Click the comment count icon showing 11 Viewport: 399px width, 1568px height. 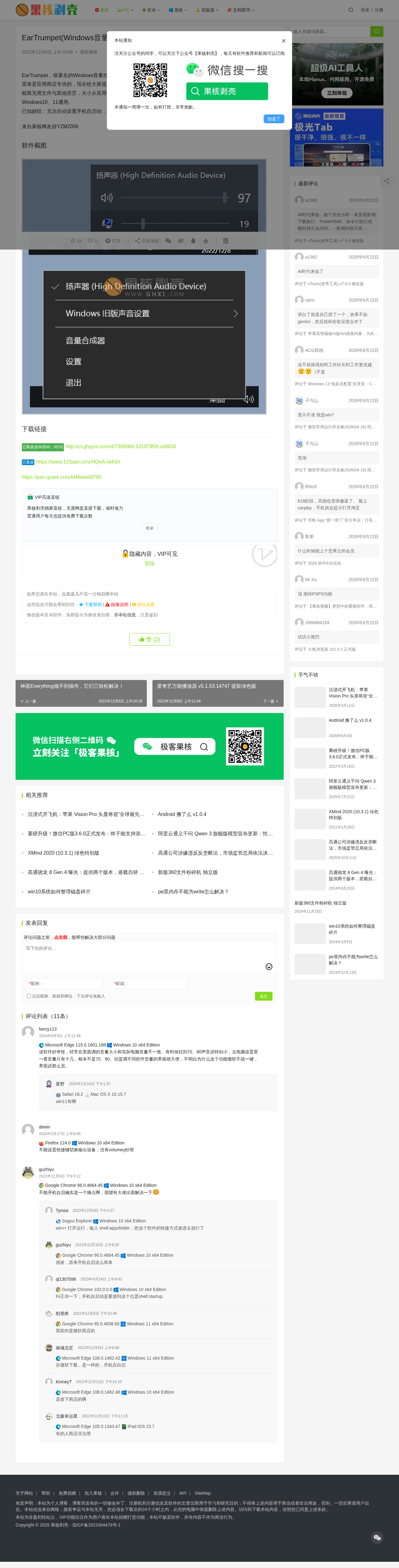(x=93, y=241)
